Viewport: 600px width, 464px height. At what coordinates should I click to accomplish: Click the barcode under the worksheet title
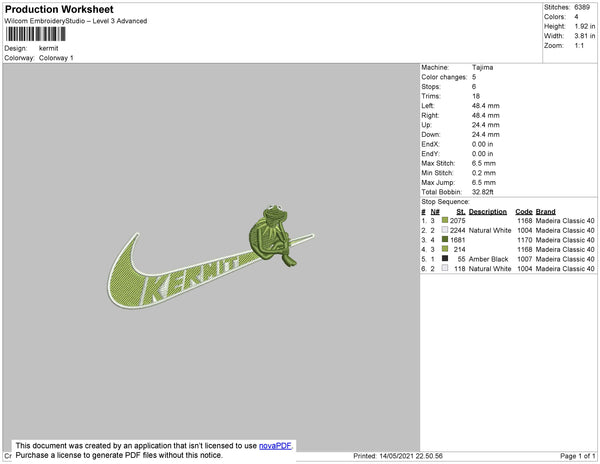(x=35, y=34)
